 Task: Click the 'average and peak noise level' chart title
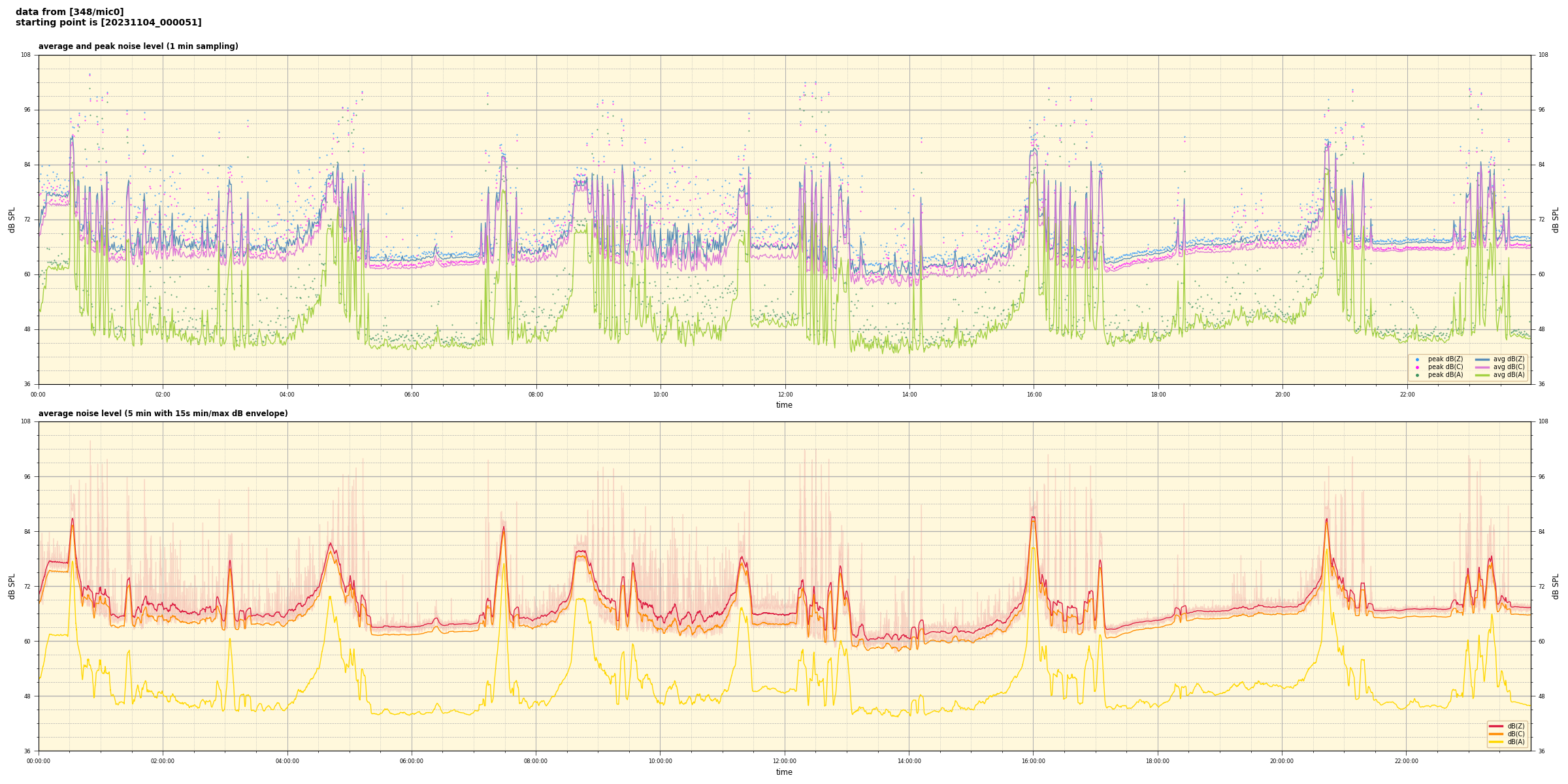point(138,46)
